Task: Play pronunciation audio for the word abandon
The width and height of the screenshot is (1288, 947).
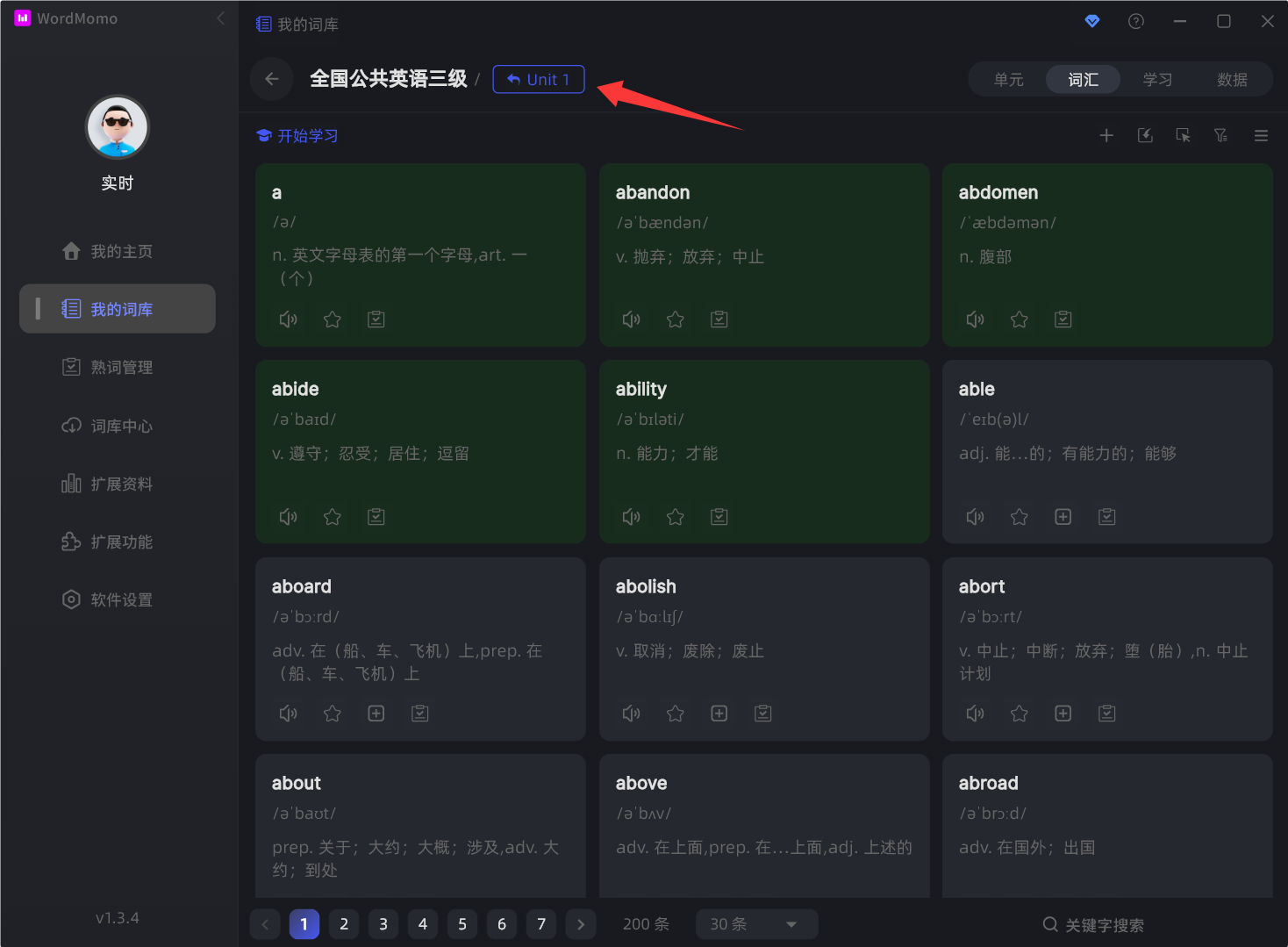Action: 631,319
